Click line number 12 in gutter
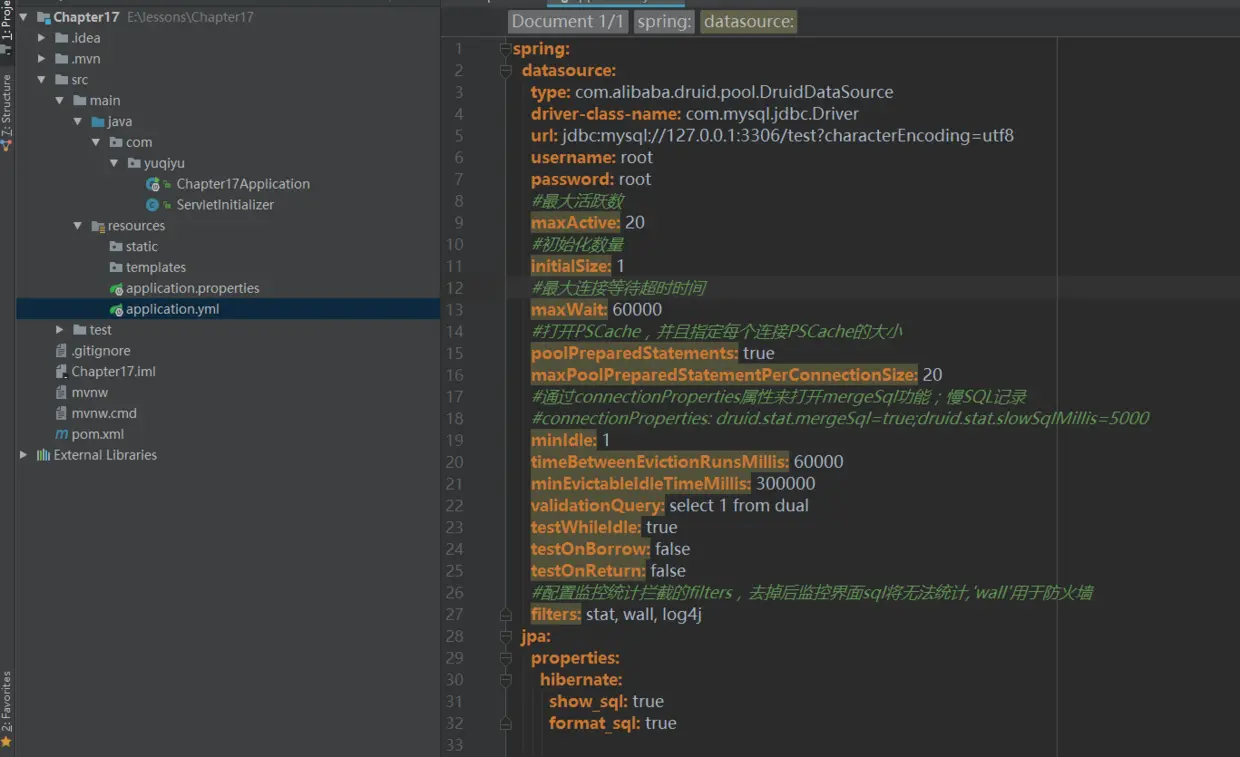Image resolution: width=1240 pixels, height=757 pixels. (454, 288)
